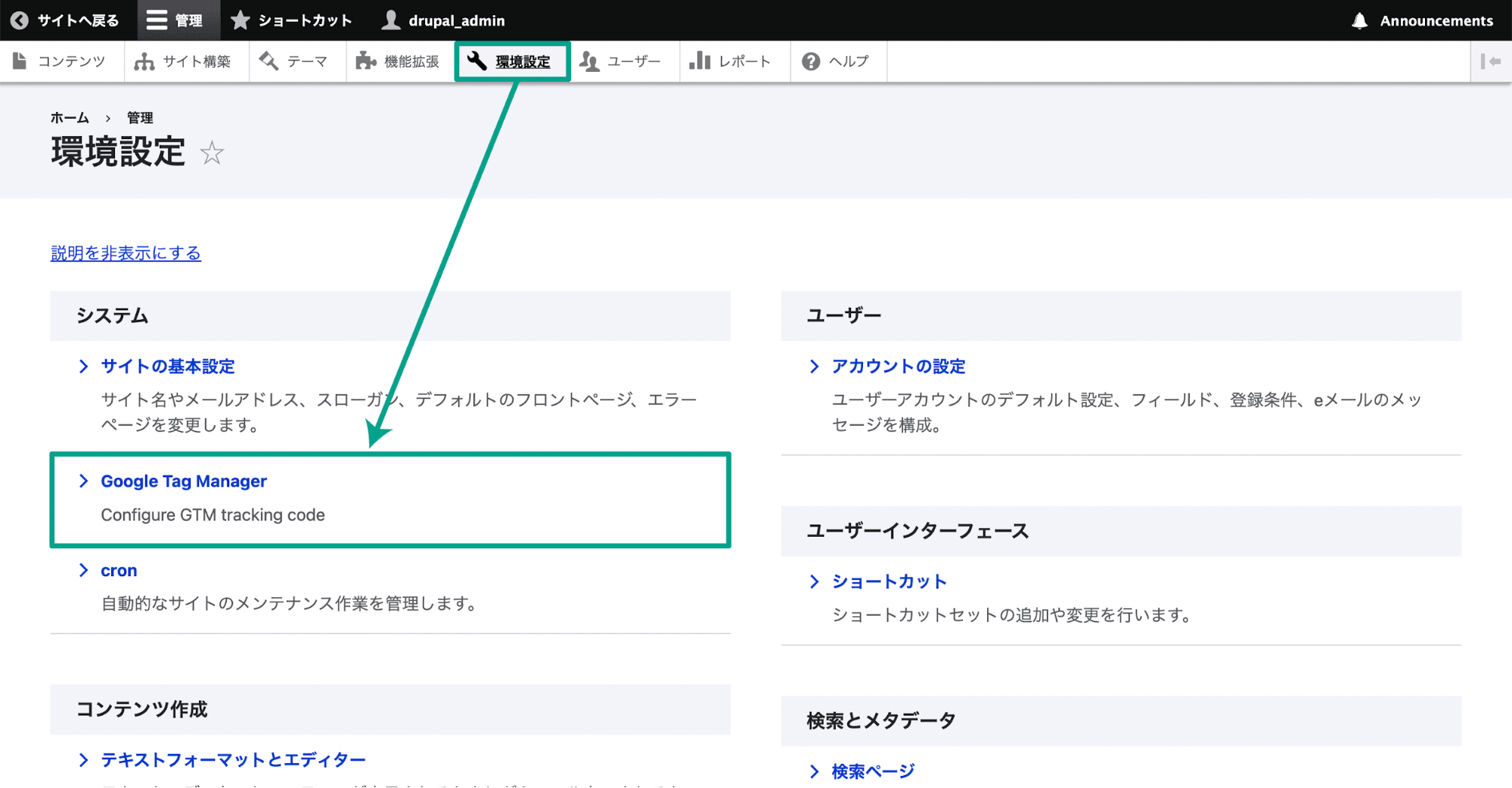
Task: Click the back arrow icon beside サイトへ戻る
Action: tap(20, 20)
